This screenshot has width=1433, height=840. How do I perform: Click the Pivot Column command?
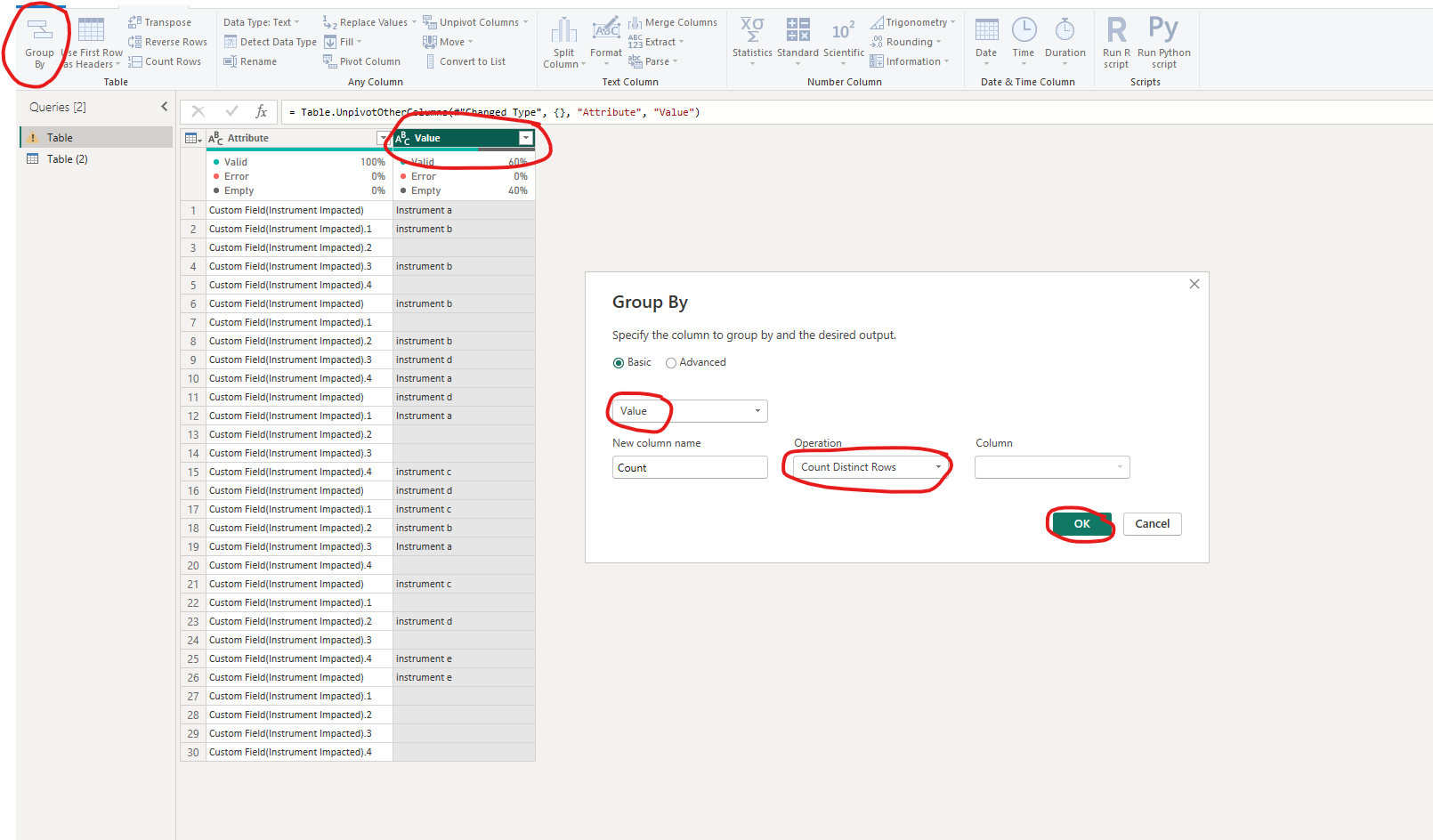coord(362,61)
